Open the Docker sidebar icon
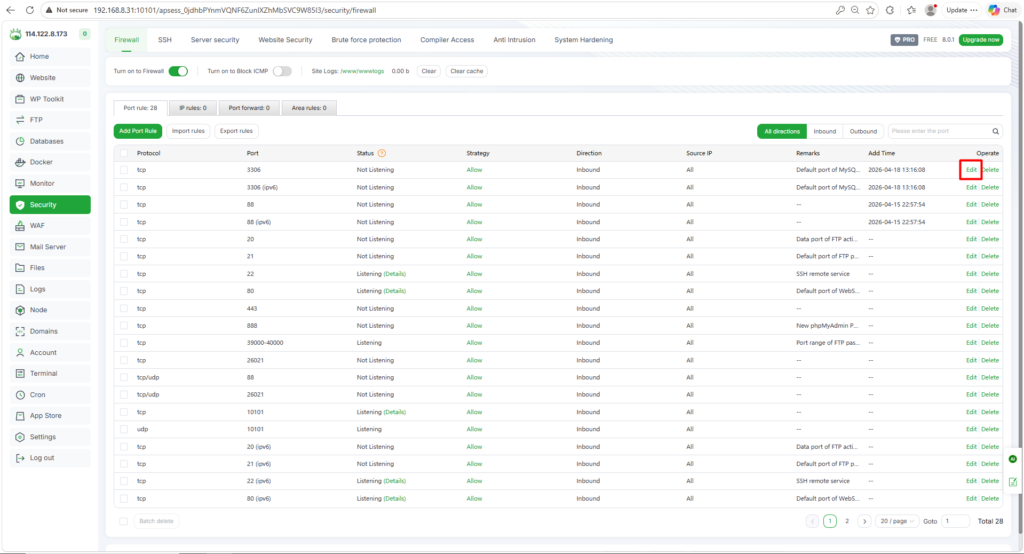This screenshot has height=554, width=1024. (x=21, y=162)
